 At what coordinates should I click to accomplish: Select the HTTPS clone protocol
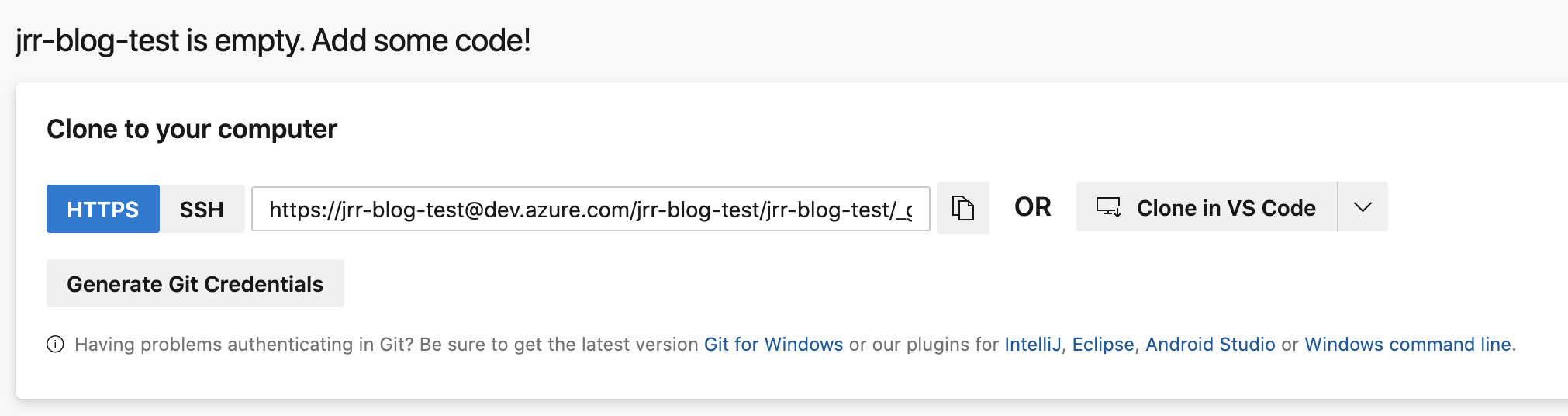(x=103, y=209)
